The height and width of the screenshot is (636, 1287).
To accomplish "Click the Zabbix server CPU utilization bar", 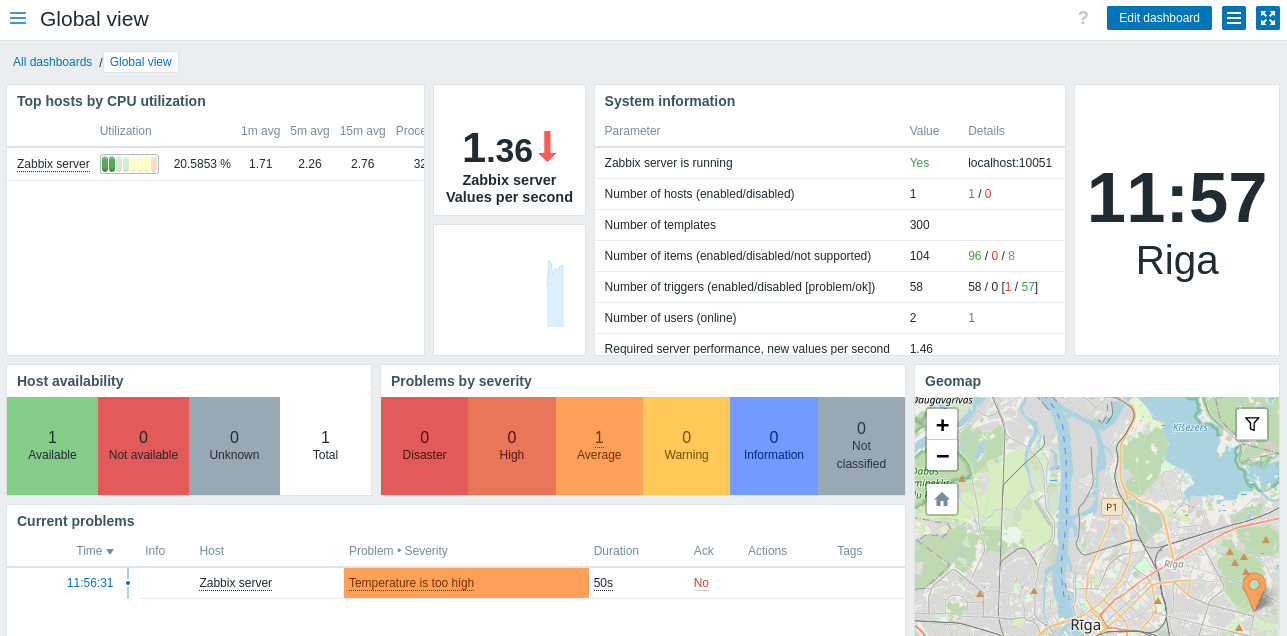I will pos(128,163).
